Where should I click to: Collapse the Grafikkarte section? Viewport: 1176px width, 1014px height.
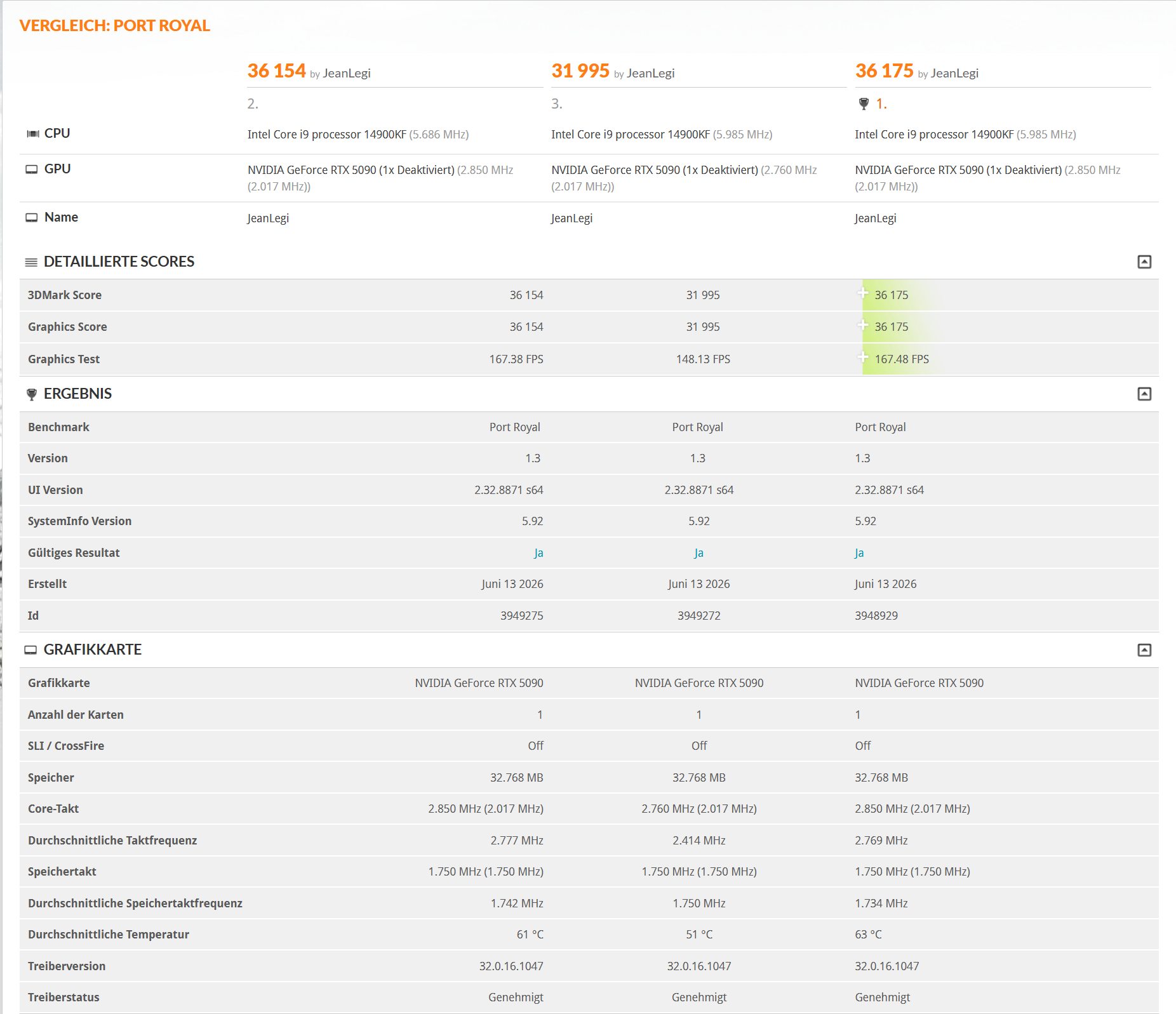[x=1144, y=650]
